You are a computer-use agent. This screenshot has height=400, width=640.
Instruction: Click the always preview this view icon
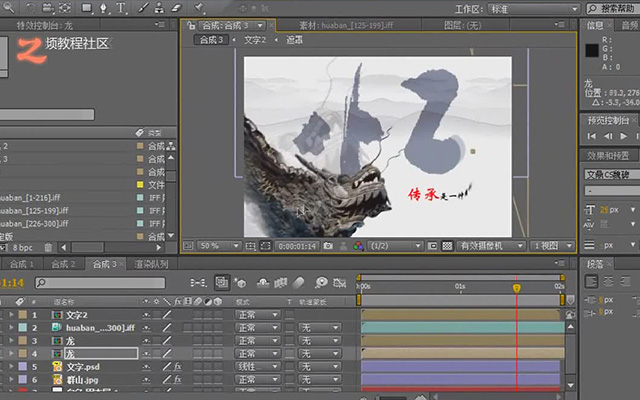pos(188,246)
